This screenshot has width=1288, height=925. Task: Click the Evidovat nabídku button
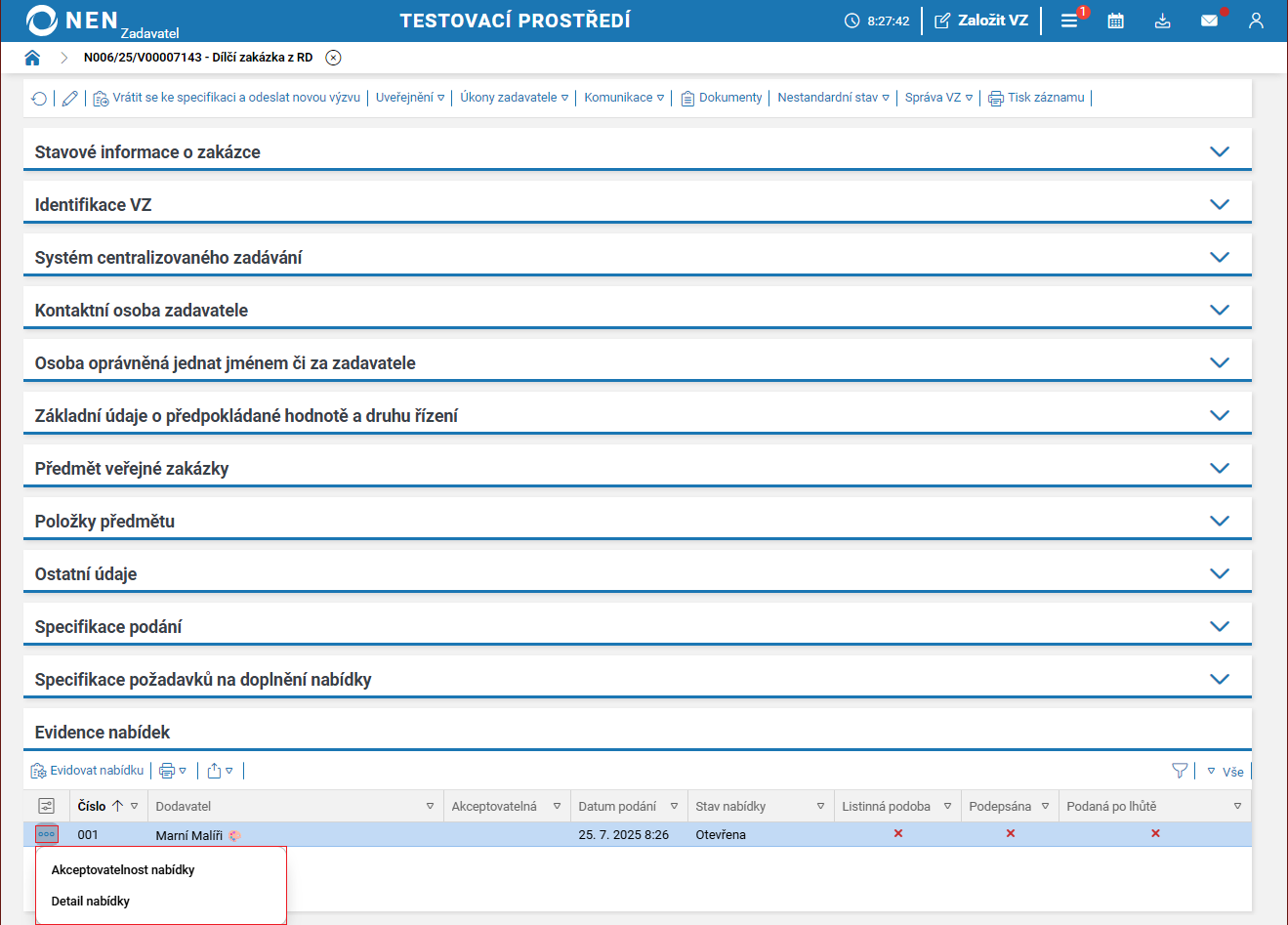tap(87, 771)
